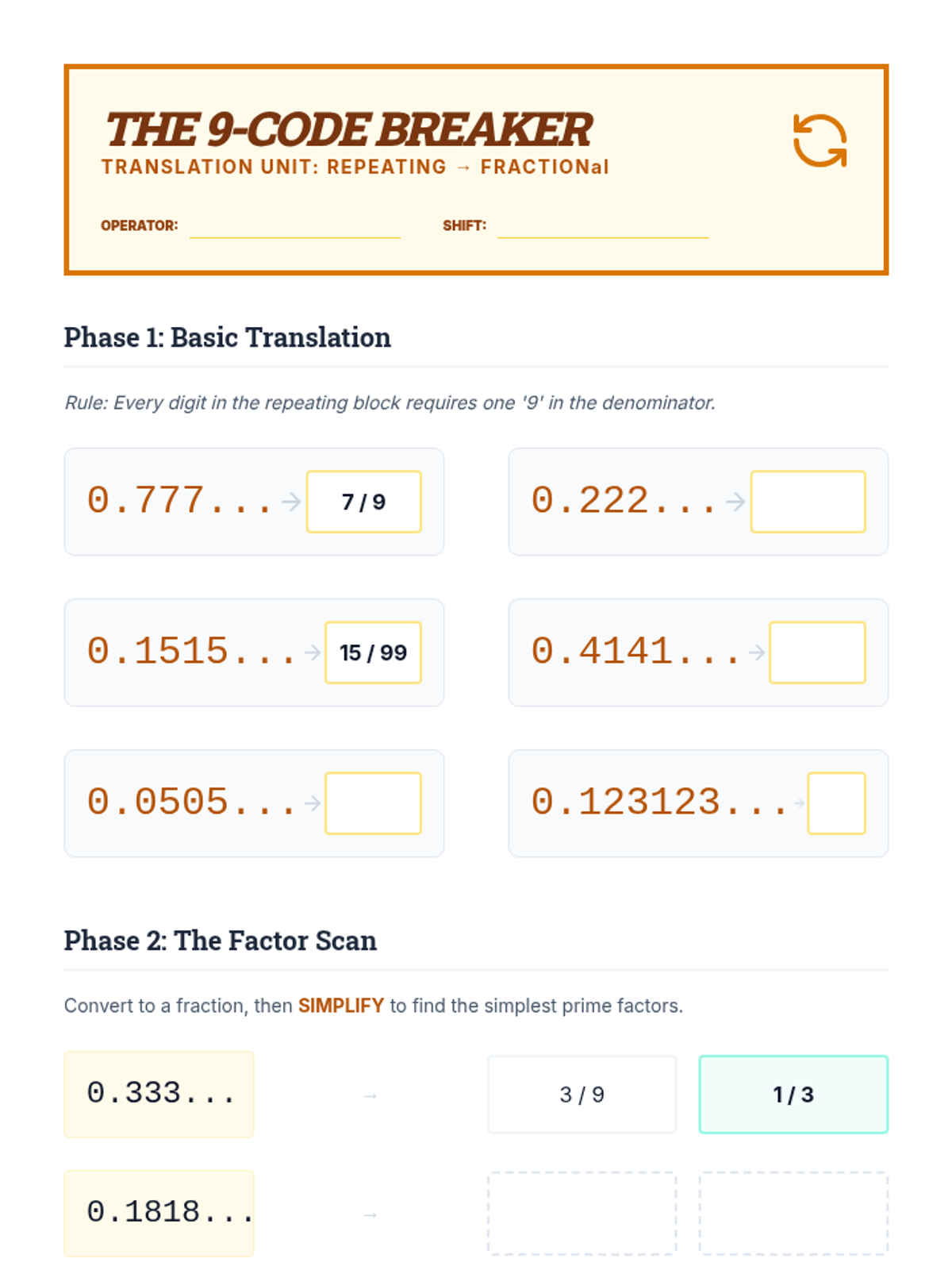Image resolution: width=952 pixels, height=1270 pixels.
Task: Click the unsimplified 3 / 9 fraction box
Action: [x=582, y=1095]
